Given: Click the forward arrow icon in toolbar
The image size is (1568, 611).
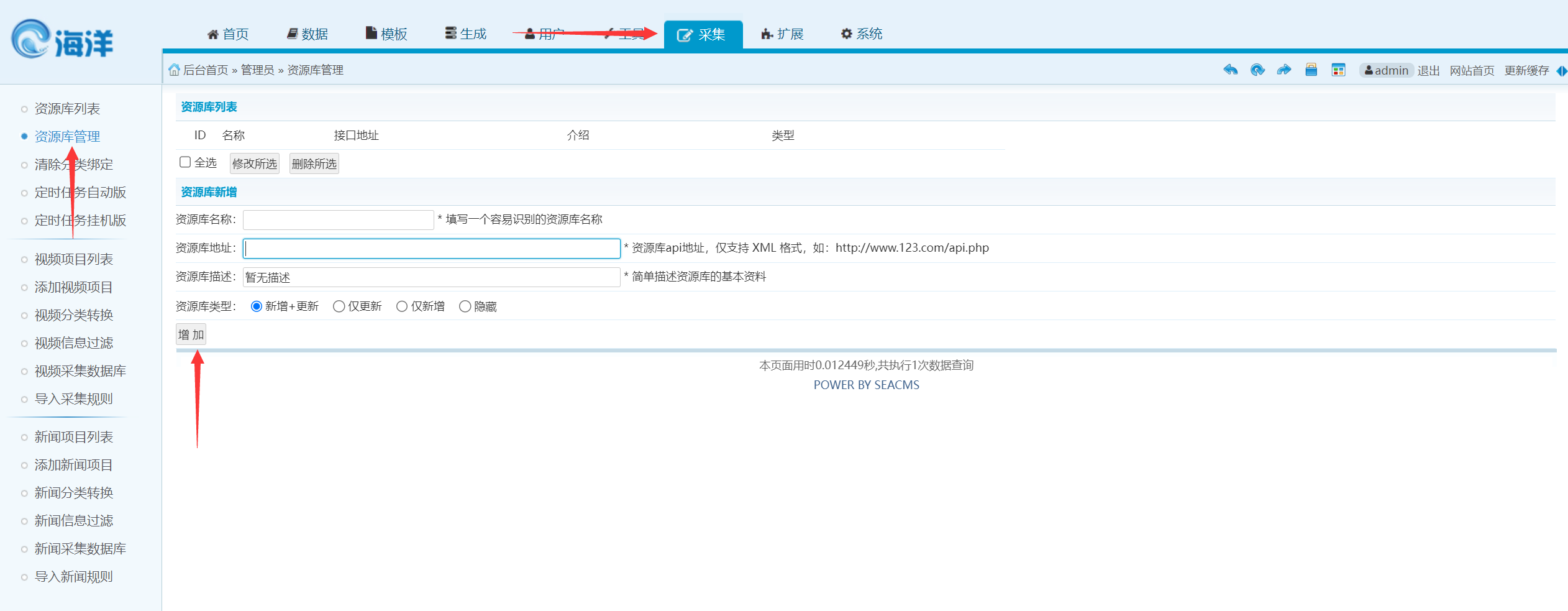Looking at the screenshot, I should [x=1284, y=70].
